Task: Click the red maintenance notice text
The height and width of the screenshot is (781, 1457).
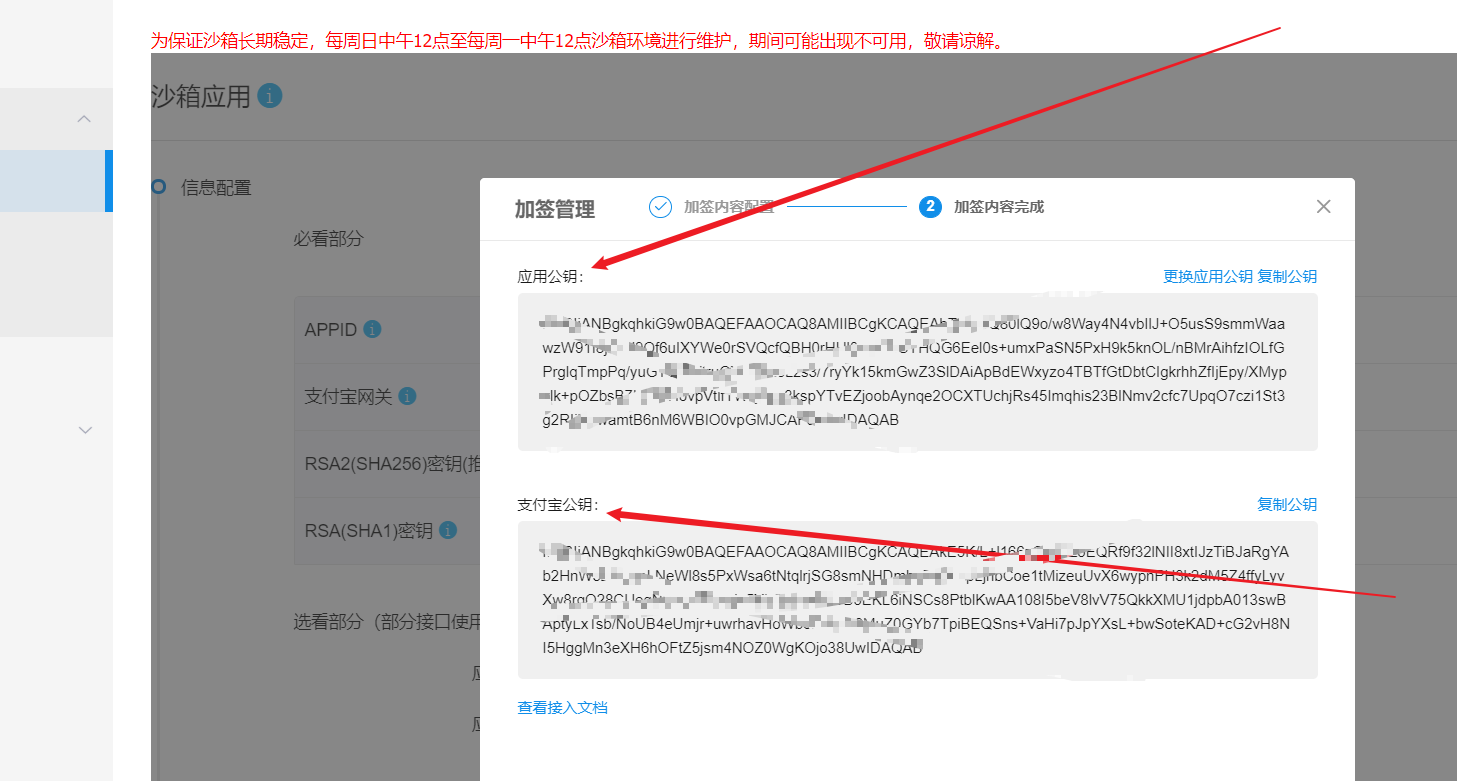Action: pyautogui.click(x=575, y=40)
